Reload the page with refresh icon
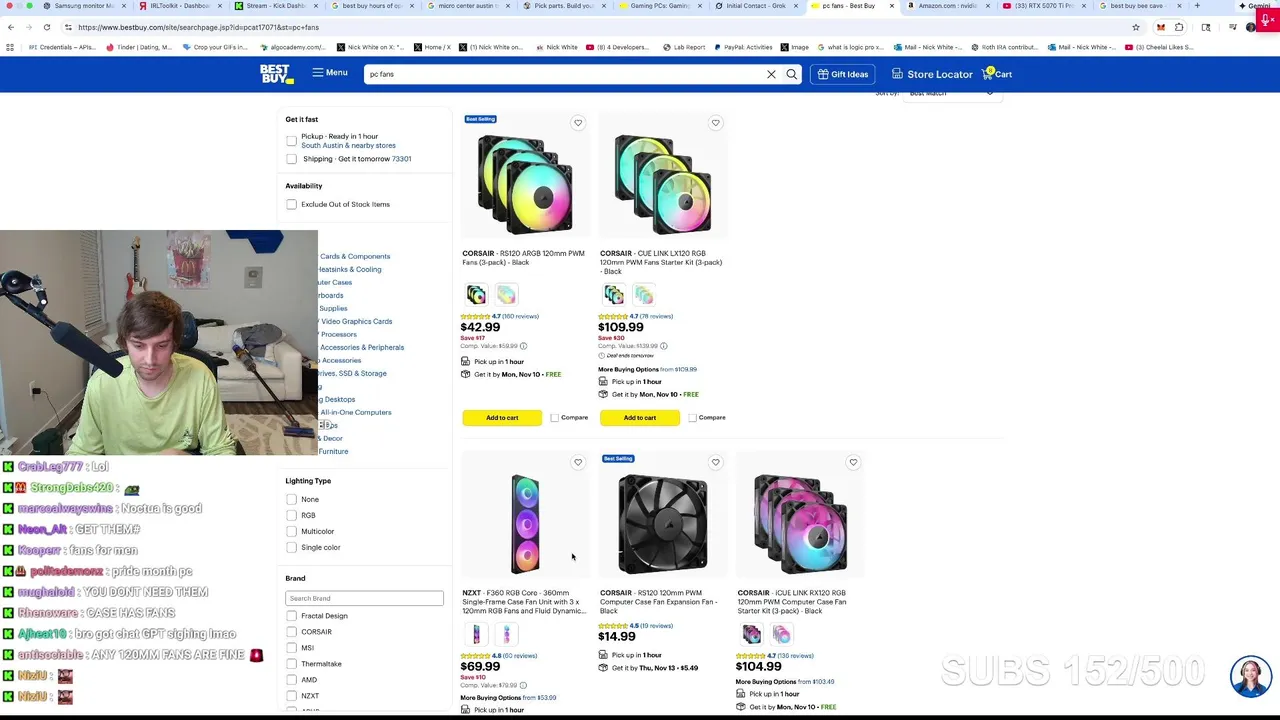This screenshot has height=720, width=1280. pos(48,27)
